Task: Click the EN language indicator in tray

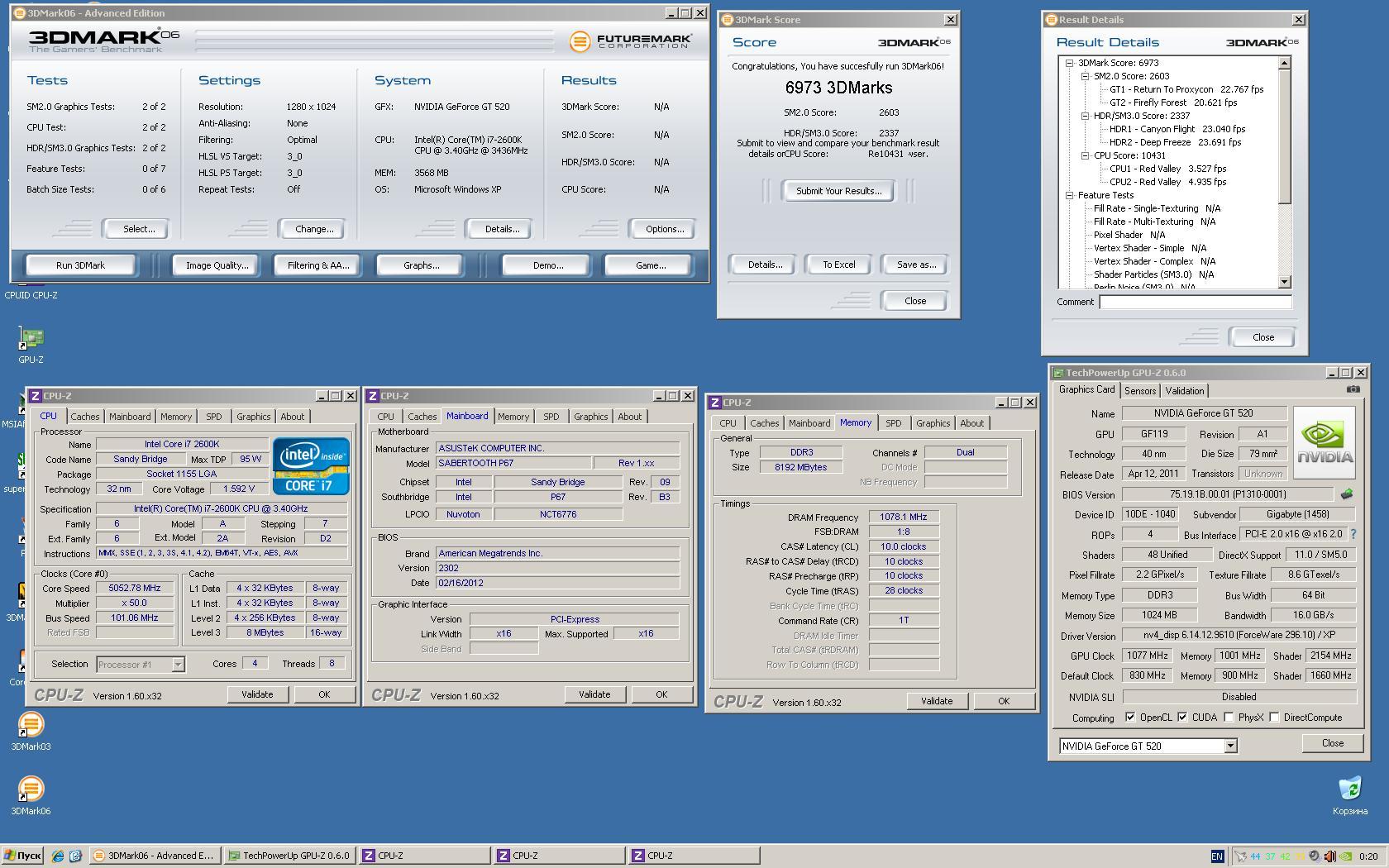Action: [x=1217, y=856]
